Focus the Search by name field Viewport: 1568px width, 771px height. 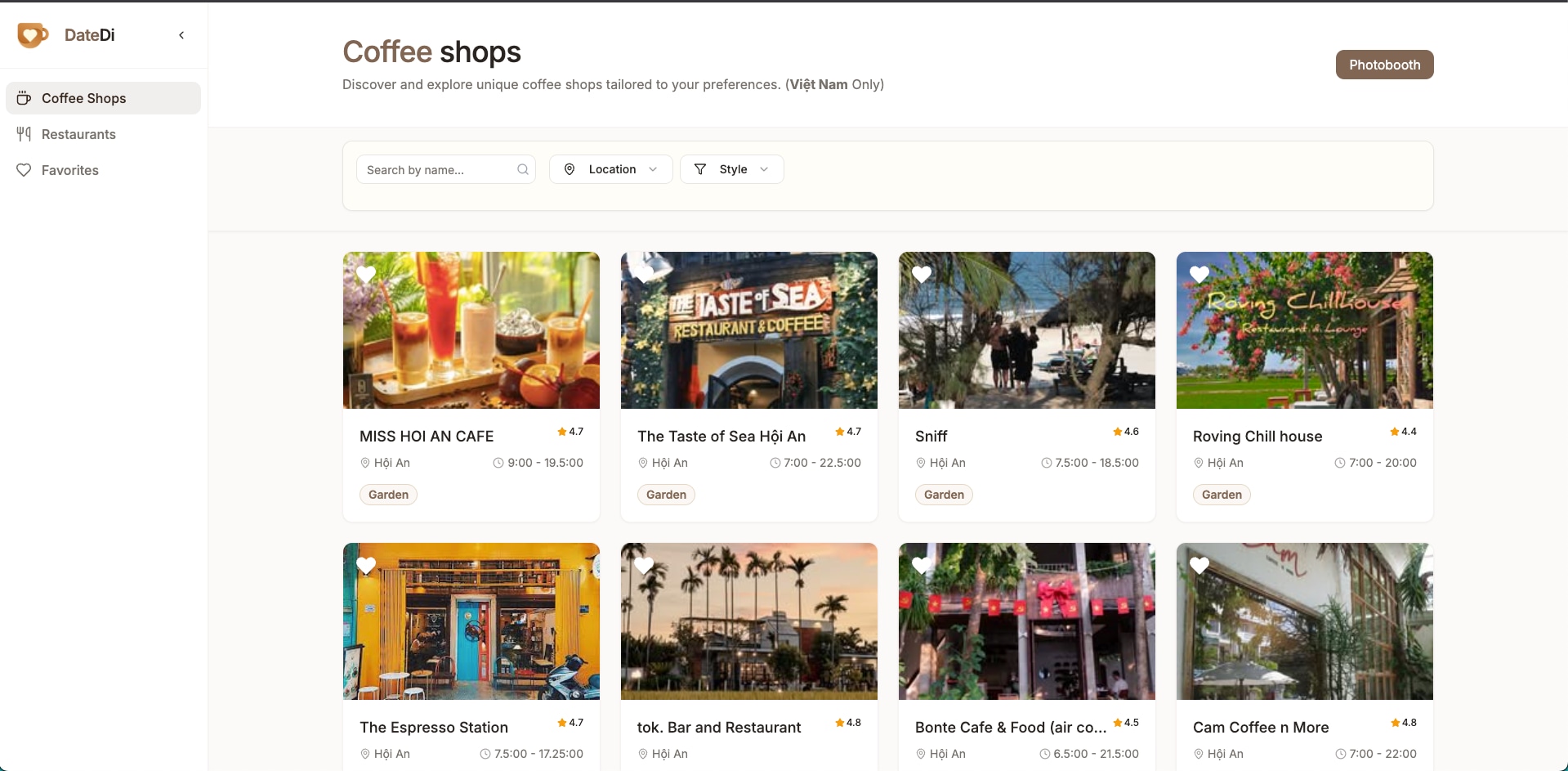click(x=445, y=169)
